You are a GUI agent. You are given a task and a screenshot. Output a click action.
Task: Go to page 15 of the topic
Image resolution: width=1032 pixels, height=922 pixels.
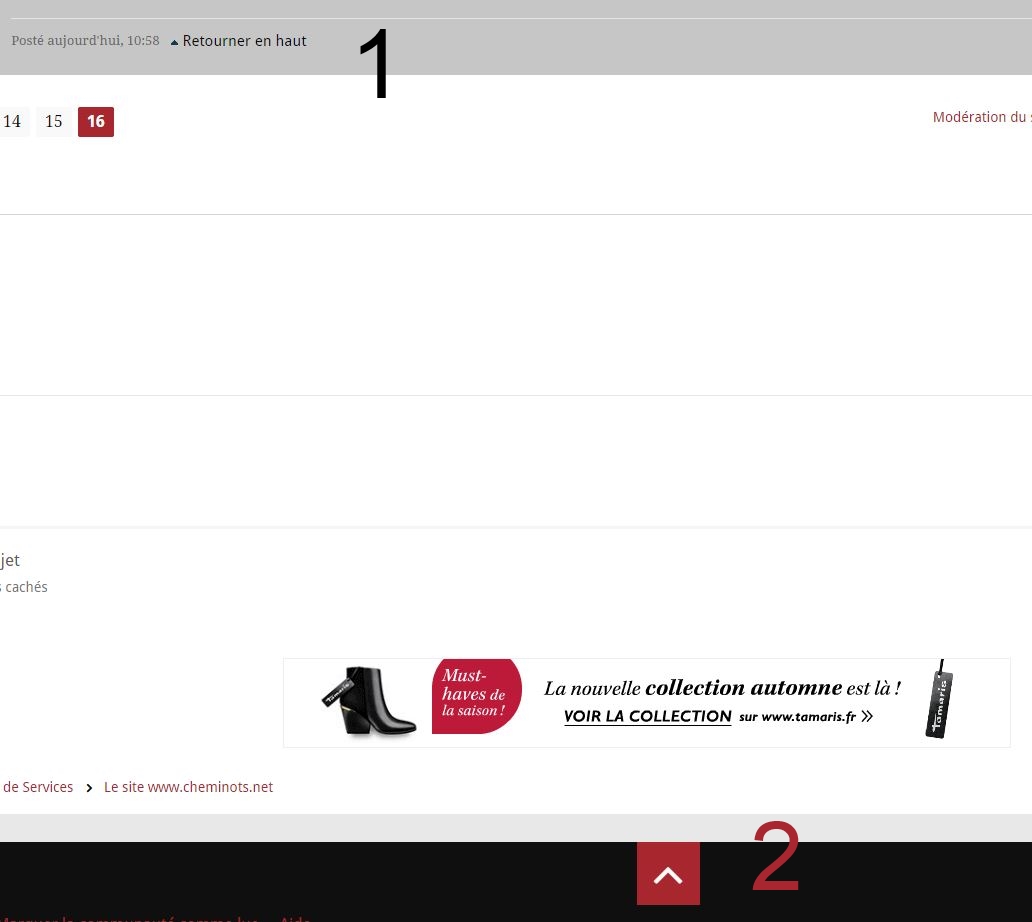point(54,122)
